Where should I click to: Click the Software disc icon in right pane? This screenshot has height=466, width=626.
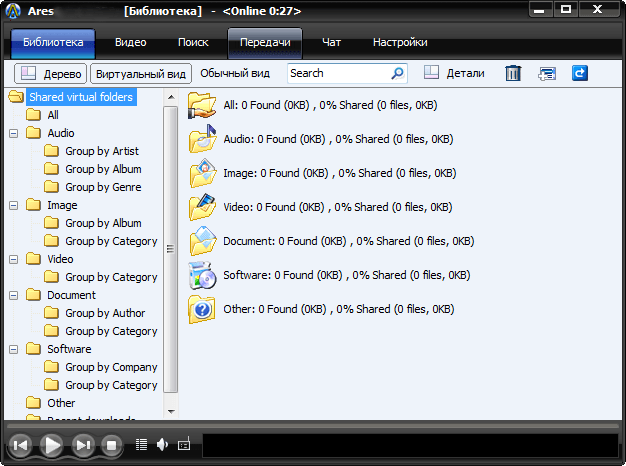pyautogui.click(x=202, y=275)
